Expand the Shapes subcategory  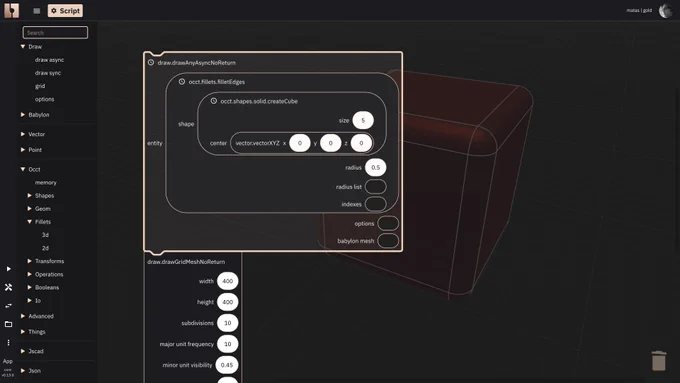pos(29,196)
